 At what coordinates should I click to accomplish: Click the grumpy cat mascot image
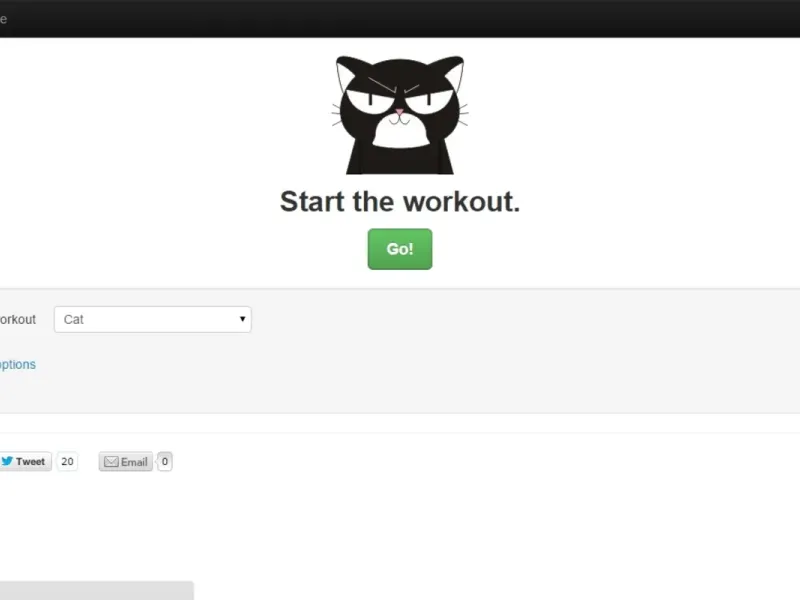(400, 115)
